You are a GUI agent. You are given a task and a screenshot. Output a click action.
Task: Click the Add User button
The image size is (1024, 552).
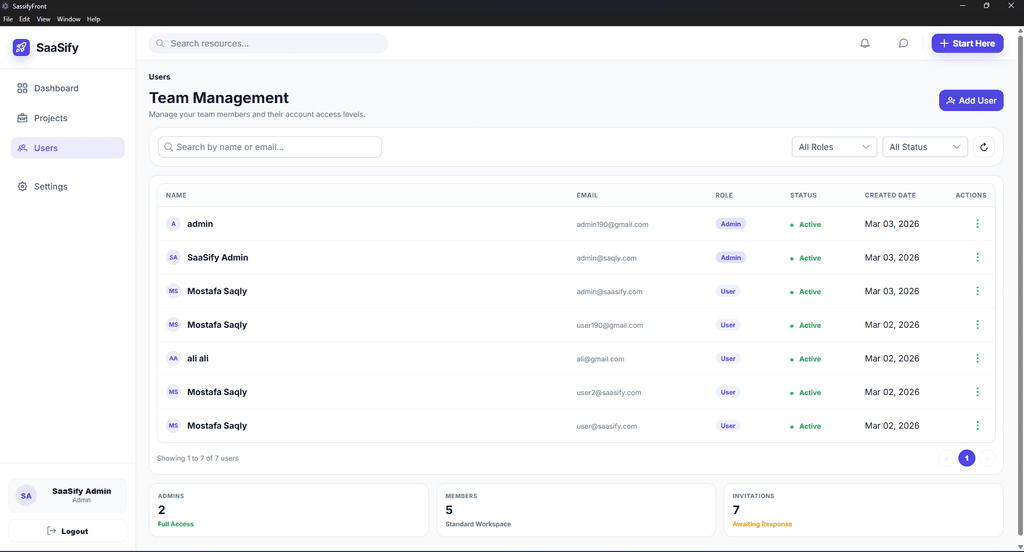970,100
